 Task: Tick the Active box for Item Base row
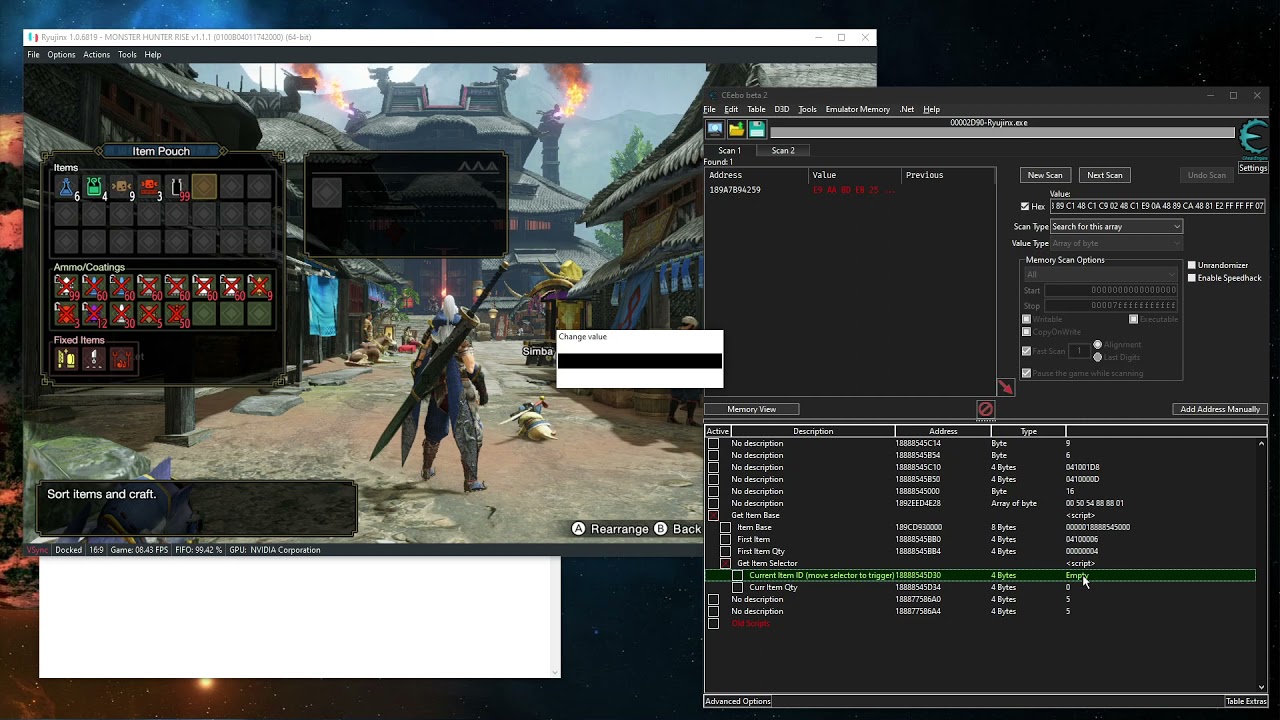point(725,527)
